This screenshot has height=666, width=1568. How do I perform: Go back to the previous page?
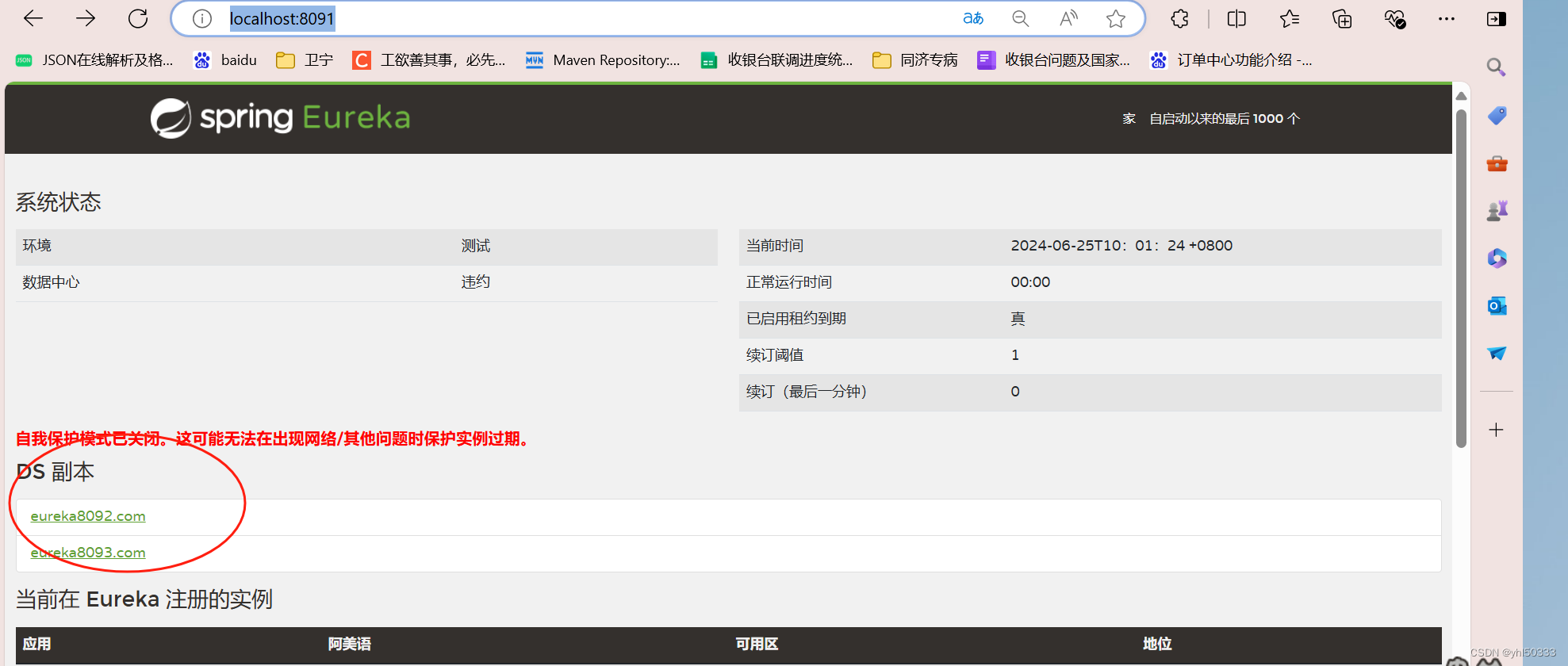[x=33, y=18]
